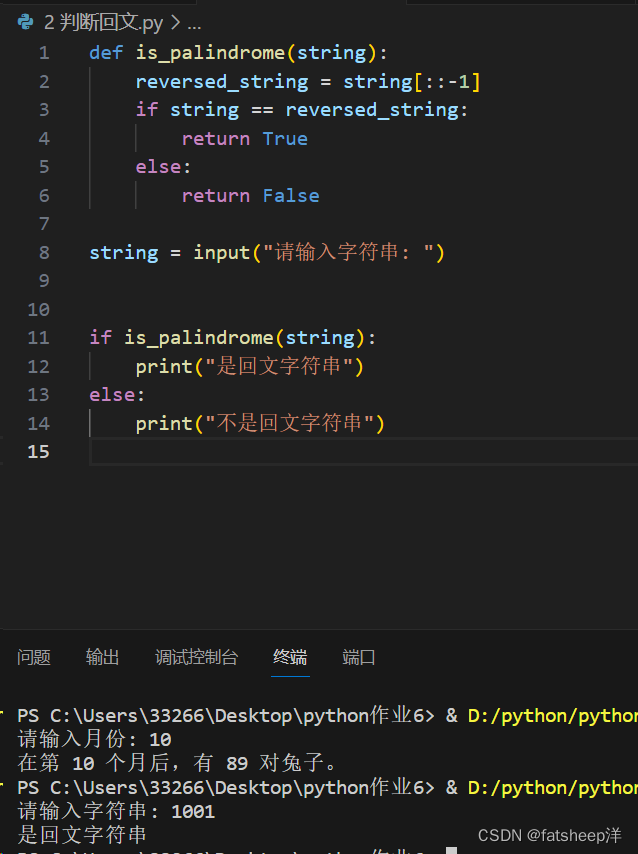Switch to the 问题 panel tab
This screenshot has height=854, width=638.
(x=34, y=657)
